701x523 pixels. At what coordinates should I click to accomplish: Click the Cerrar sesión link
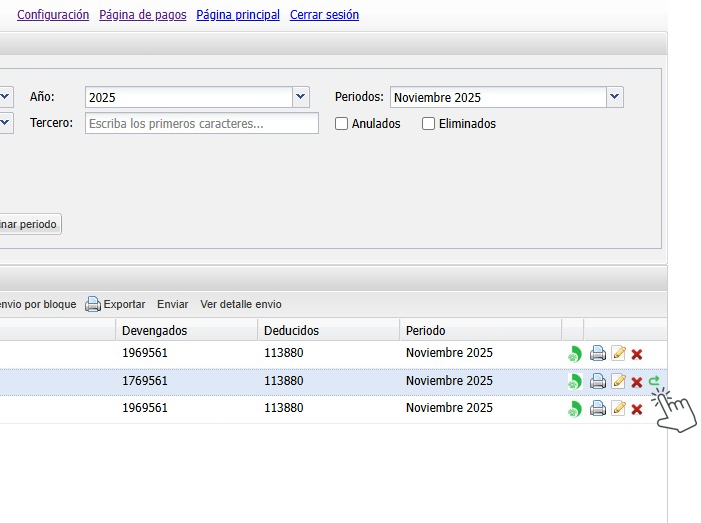[325, 15]
